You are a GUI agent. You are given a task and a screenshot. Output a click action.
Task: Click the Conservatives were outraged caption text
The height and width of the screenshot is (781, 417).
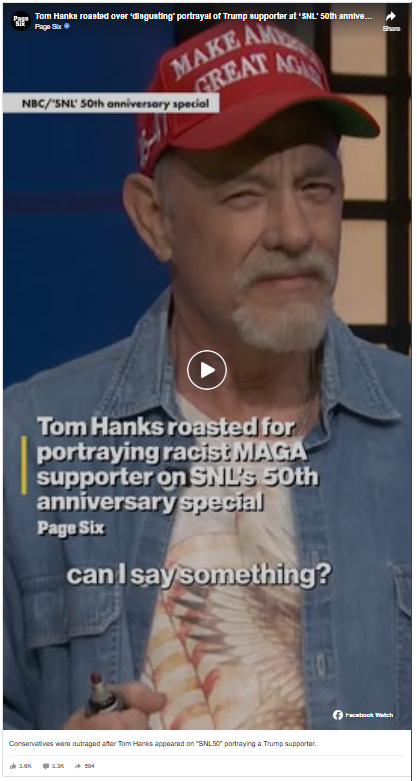[162, 744]
